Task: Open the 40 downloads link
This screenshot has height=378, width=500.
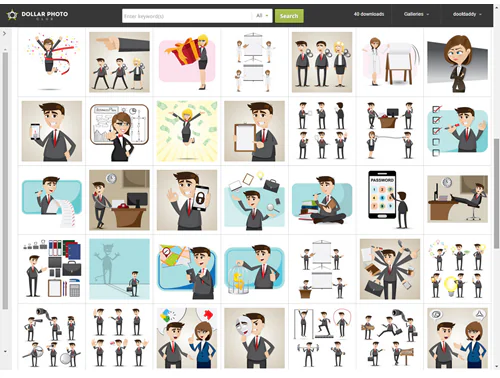Action: coord(369,14)
